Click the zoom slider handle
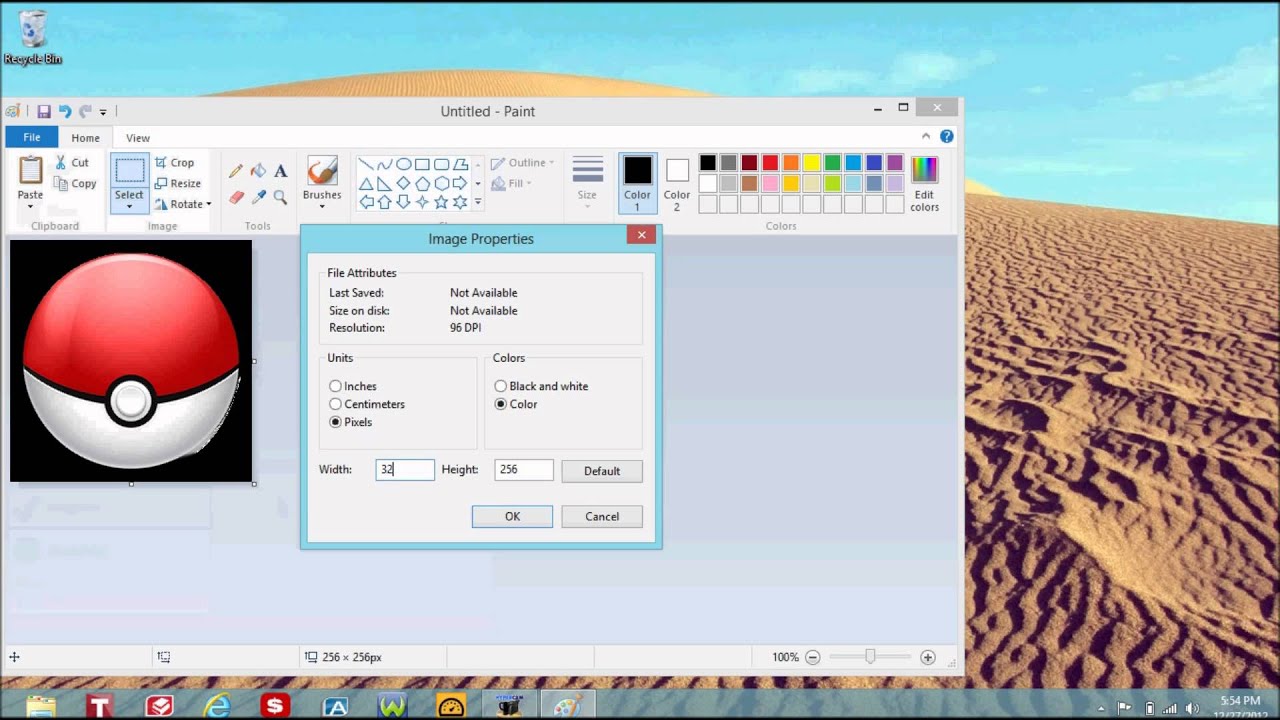Image resolution: width=1280 pixels, height=720 pixels. pos(870,657)
